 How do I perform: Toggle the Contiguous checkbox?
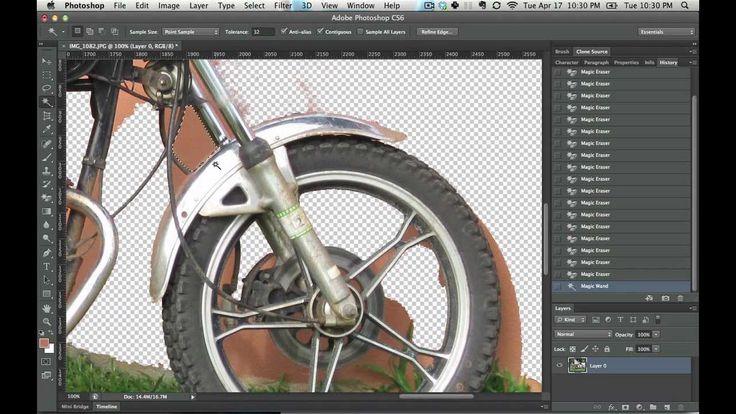320,31
